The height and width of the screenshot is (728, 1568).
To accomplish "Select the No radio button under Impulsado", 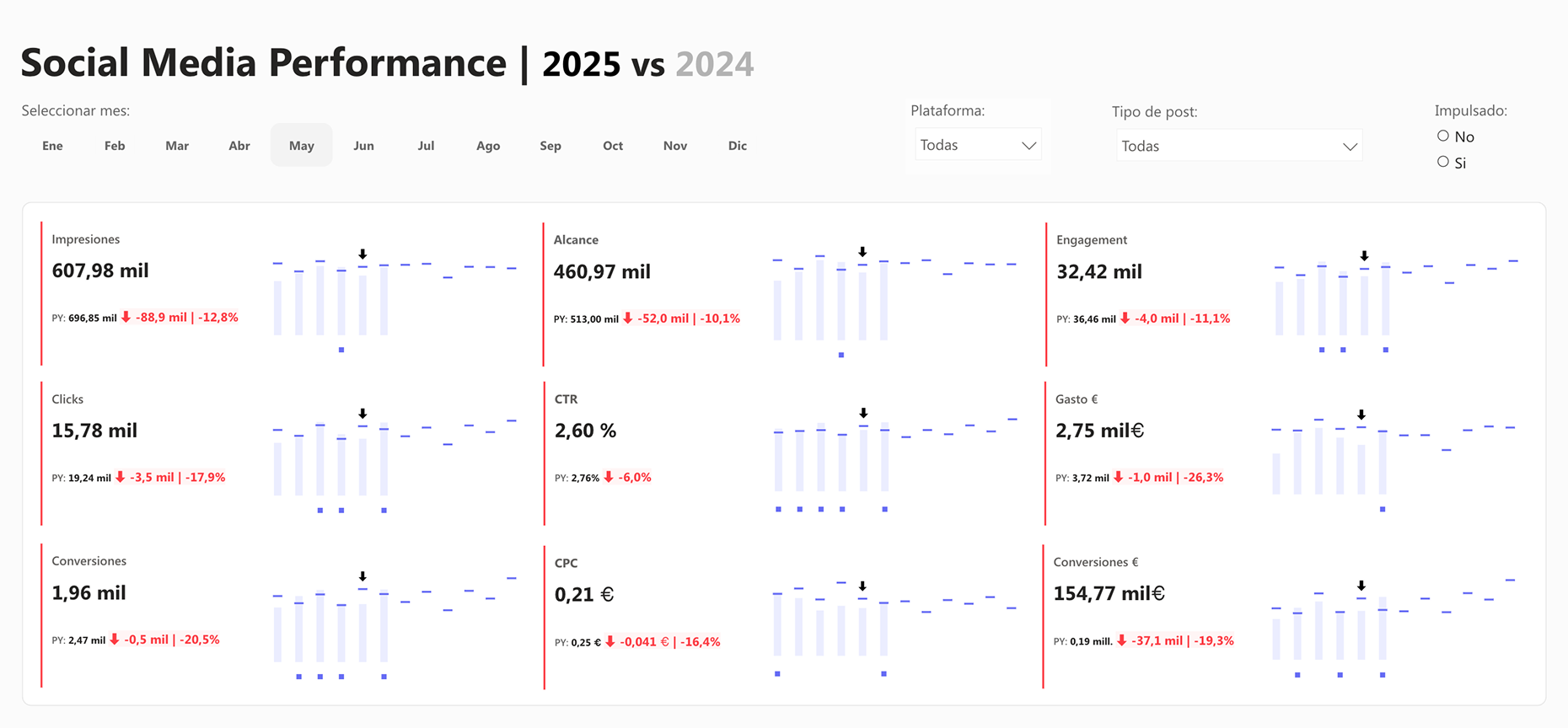I will 1443,135.
